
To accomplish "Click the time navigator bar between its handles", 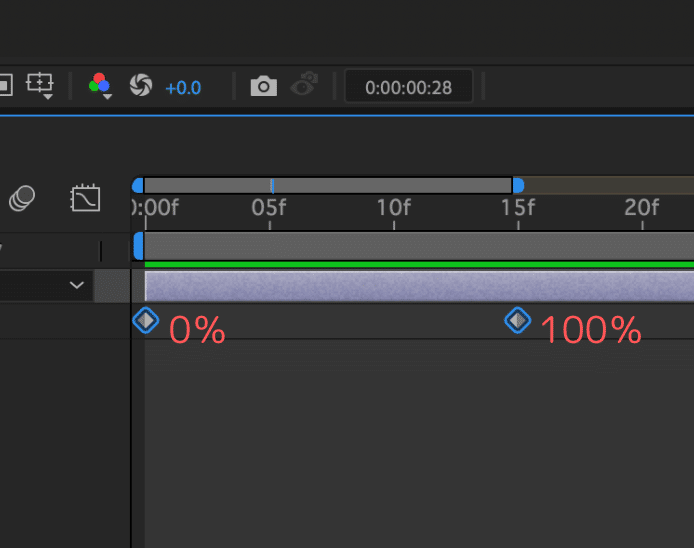I will tap(330, 185).
